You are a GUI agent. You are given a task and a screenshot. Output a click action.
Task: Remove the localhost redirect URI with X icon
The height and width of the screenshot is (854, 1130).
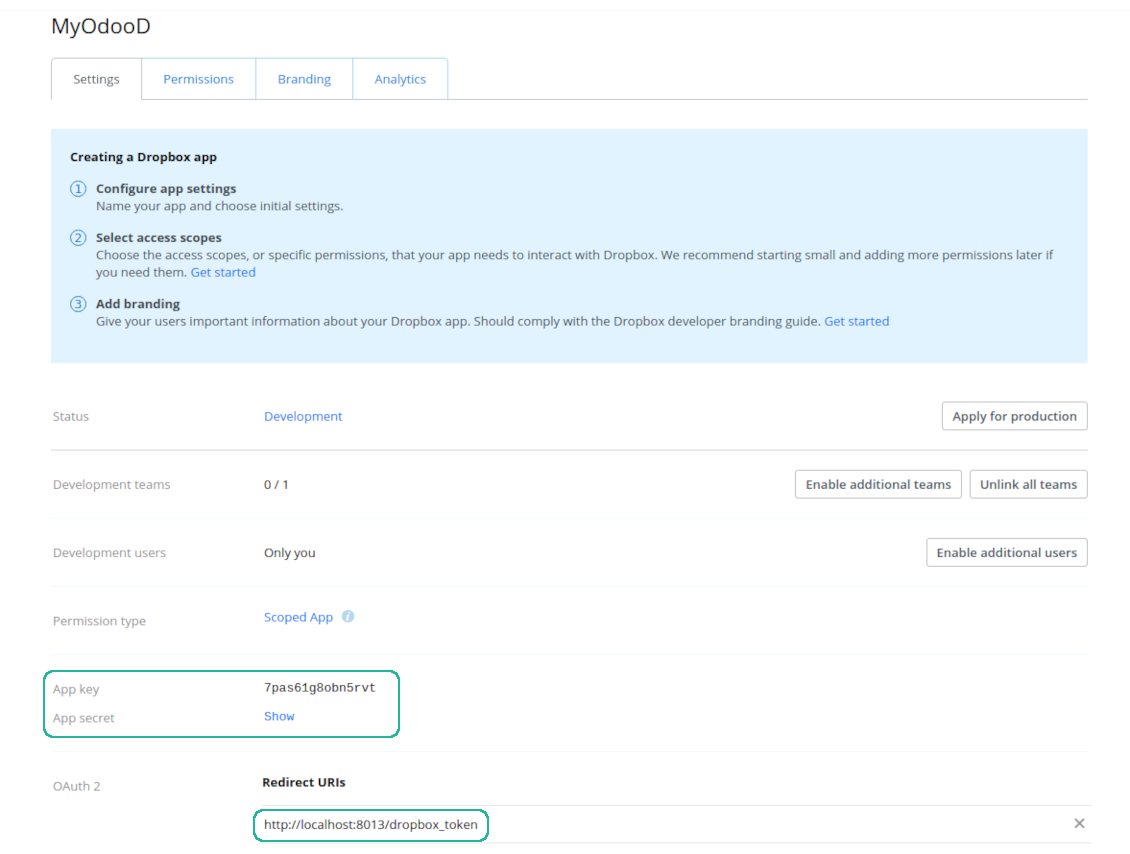pyautogui.click(x=1079, y=823)
